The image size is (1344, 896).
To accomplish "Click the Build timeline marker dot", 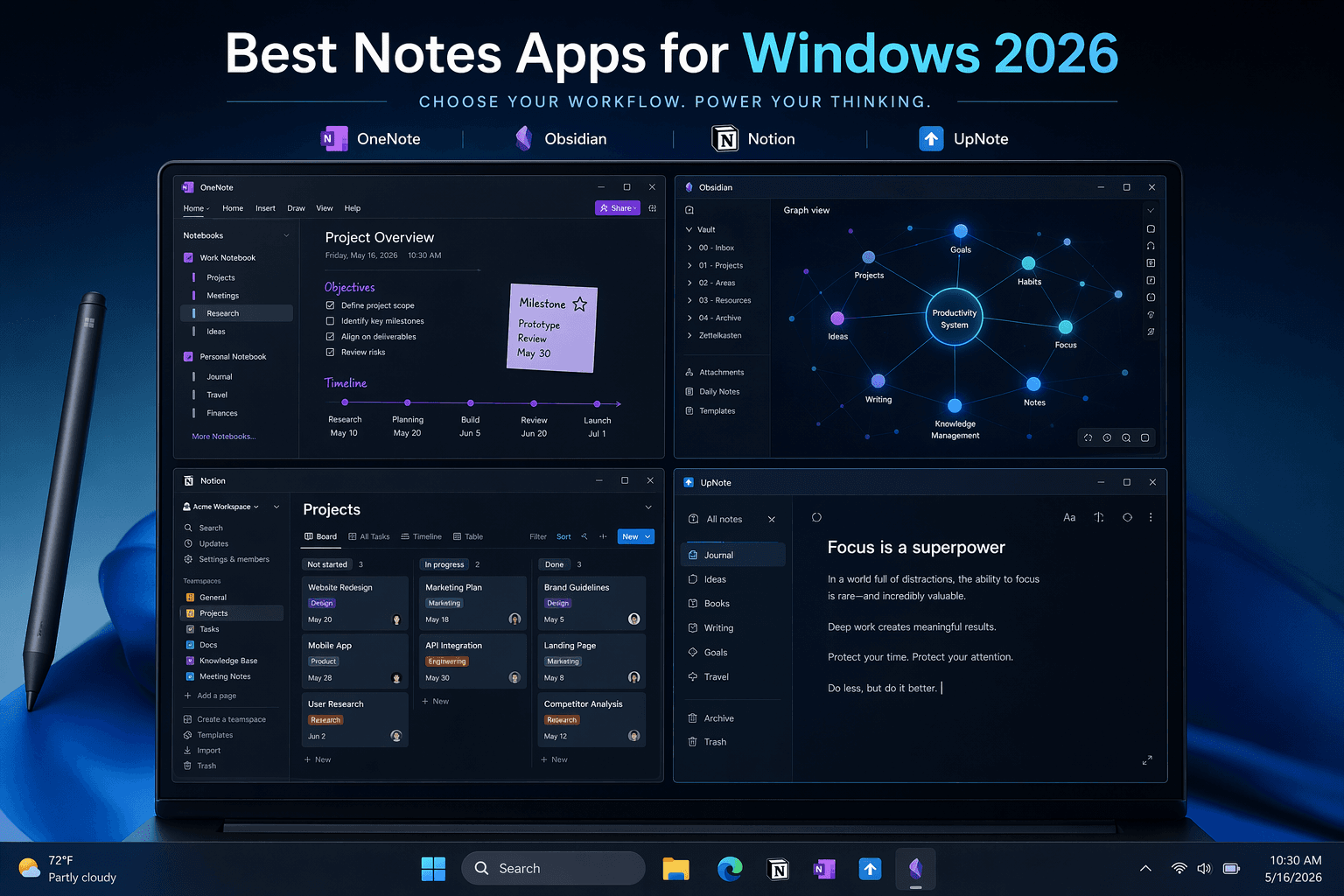I will point(471,403).
